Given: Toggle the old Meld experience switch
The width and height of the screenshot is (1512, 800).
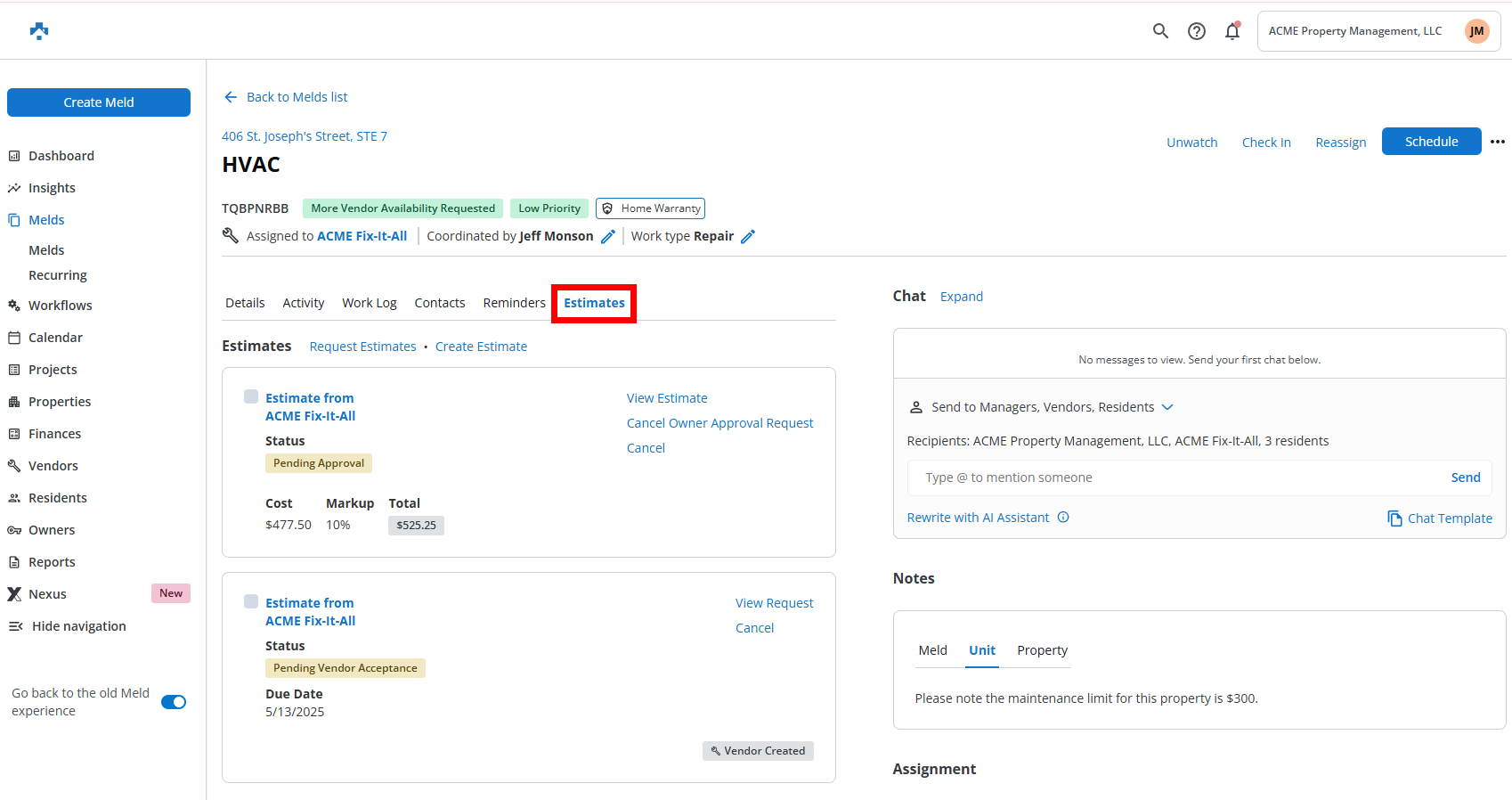Looking at the screenshot, I should 174,702.
